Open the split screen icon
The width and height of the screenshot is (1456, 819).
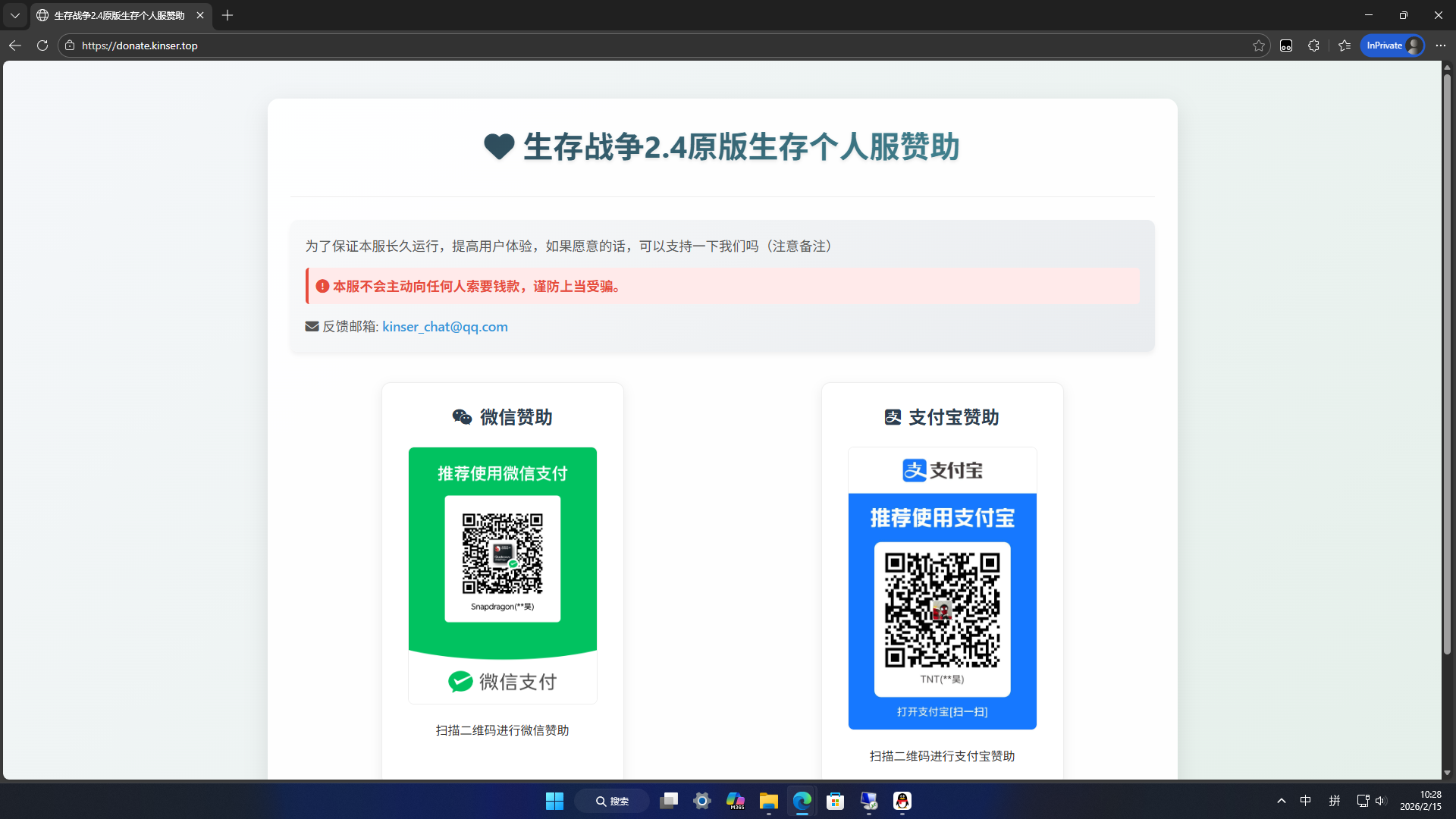coord(1286,45)
